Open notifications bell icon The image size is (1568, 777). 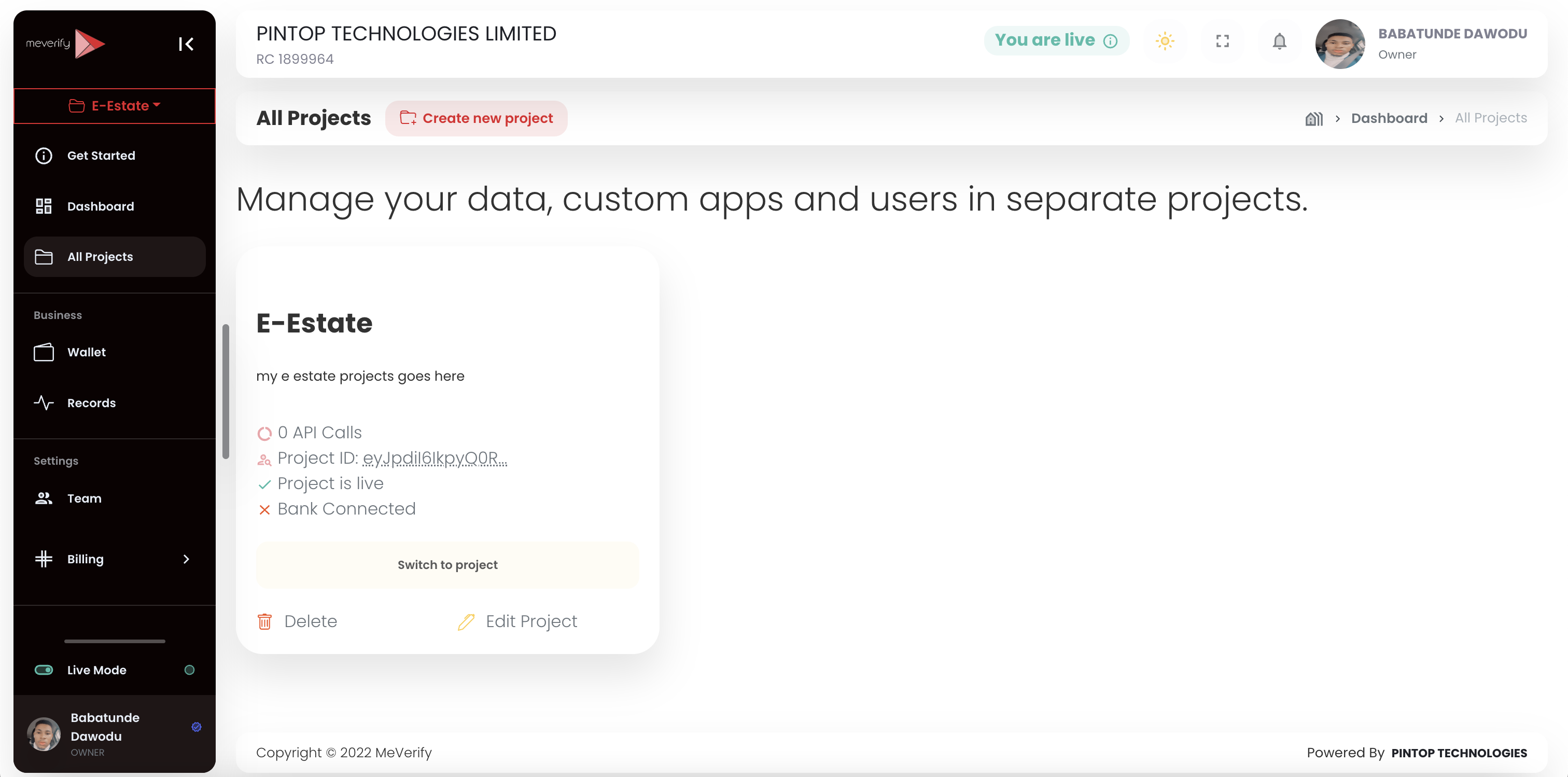pos(1280,41)
